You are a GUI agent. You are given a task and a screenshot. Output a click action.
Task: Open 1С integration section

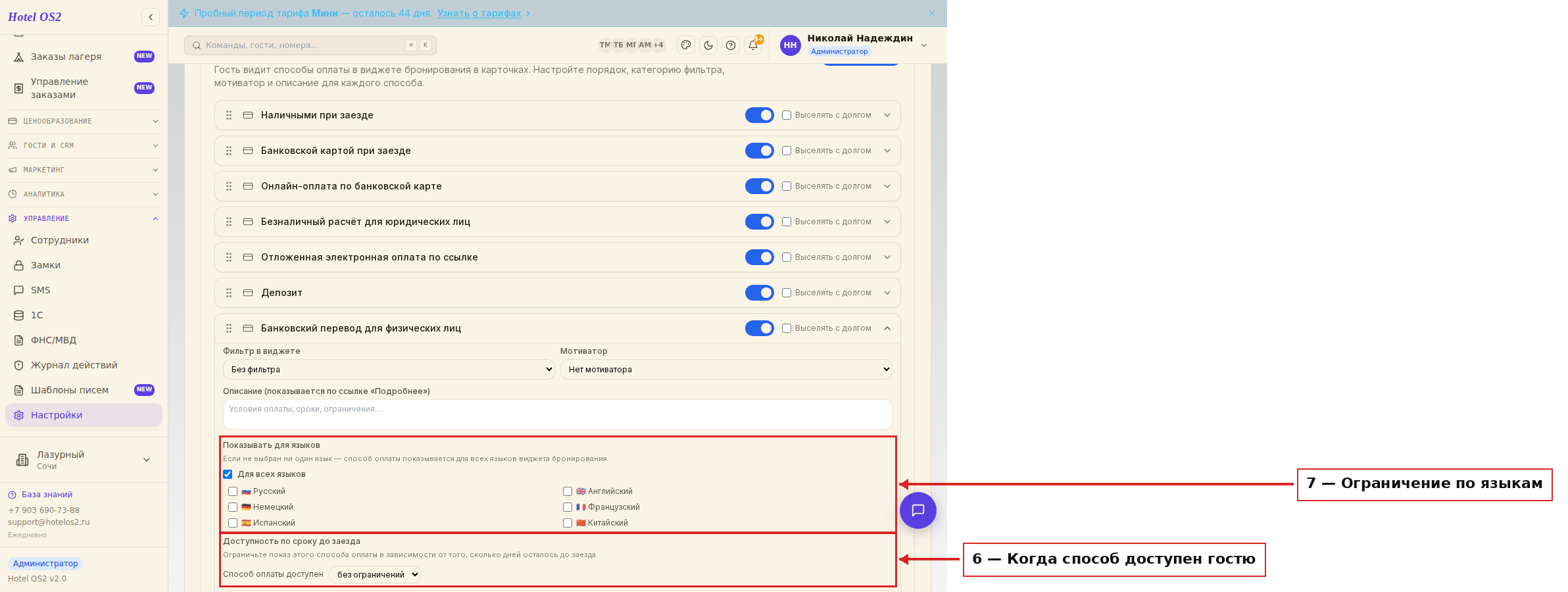tap(84, 315)
